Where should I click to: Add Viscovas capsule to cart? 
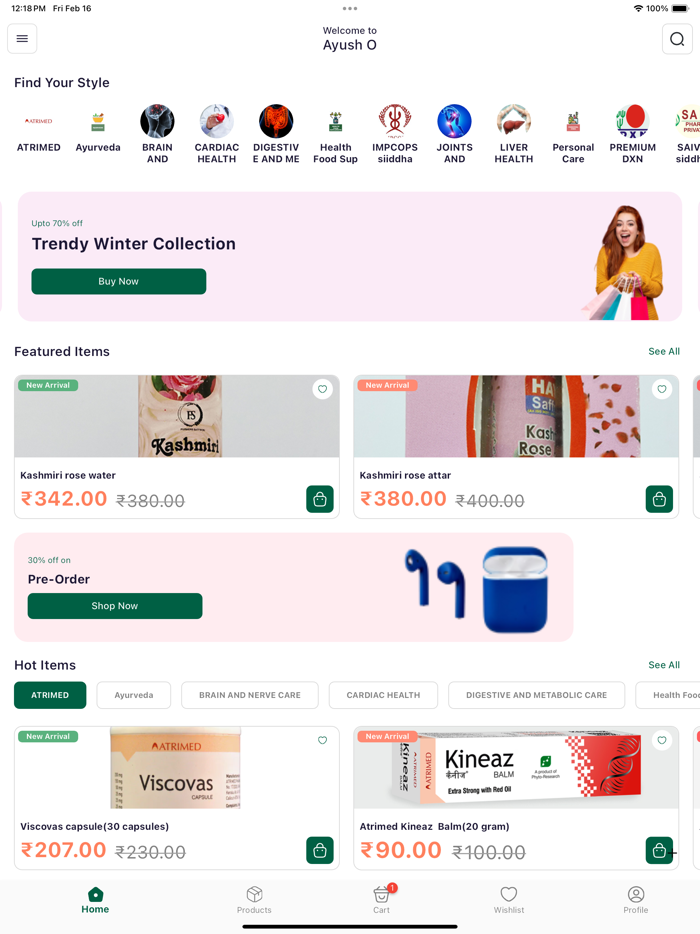tap(320, 850)
